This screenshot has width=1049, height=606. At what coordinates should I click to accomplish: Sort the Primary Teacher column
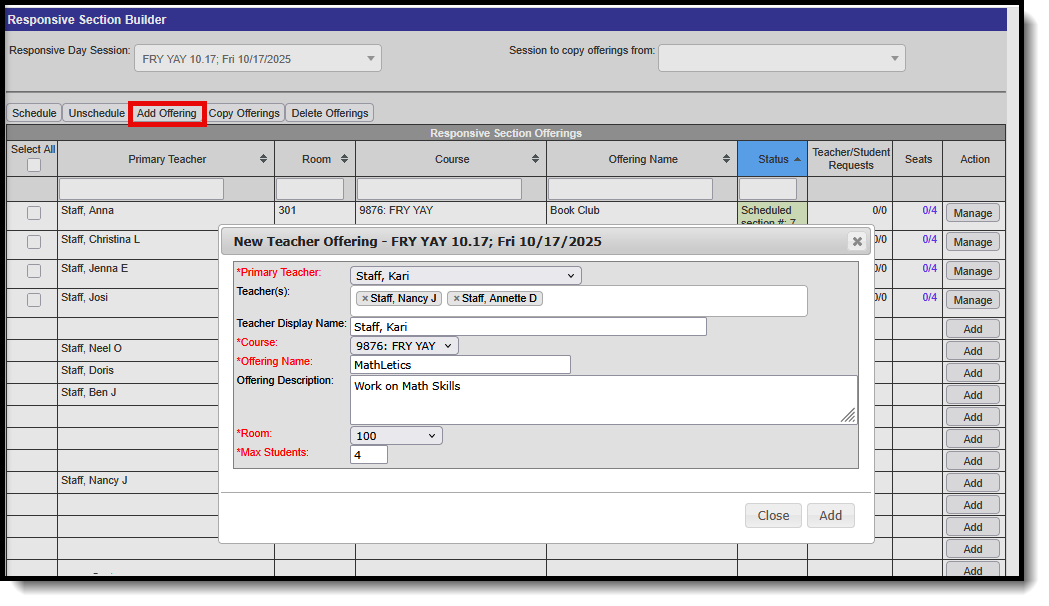point(264,158)
